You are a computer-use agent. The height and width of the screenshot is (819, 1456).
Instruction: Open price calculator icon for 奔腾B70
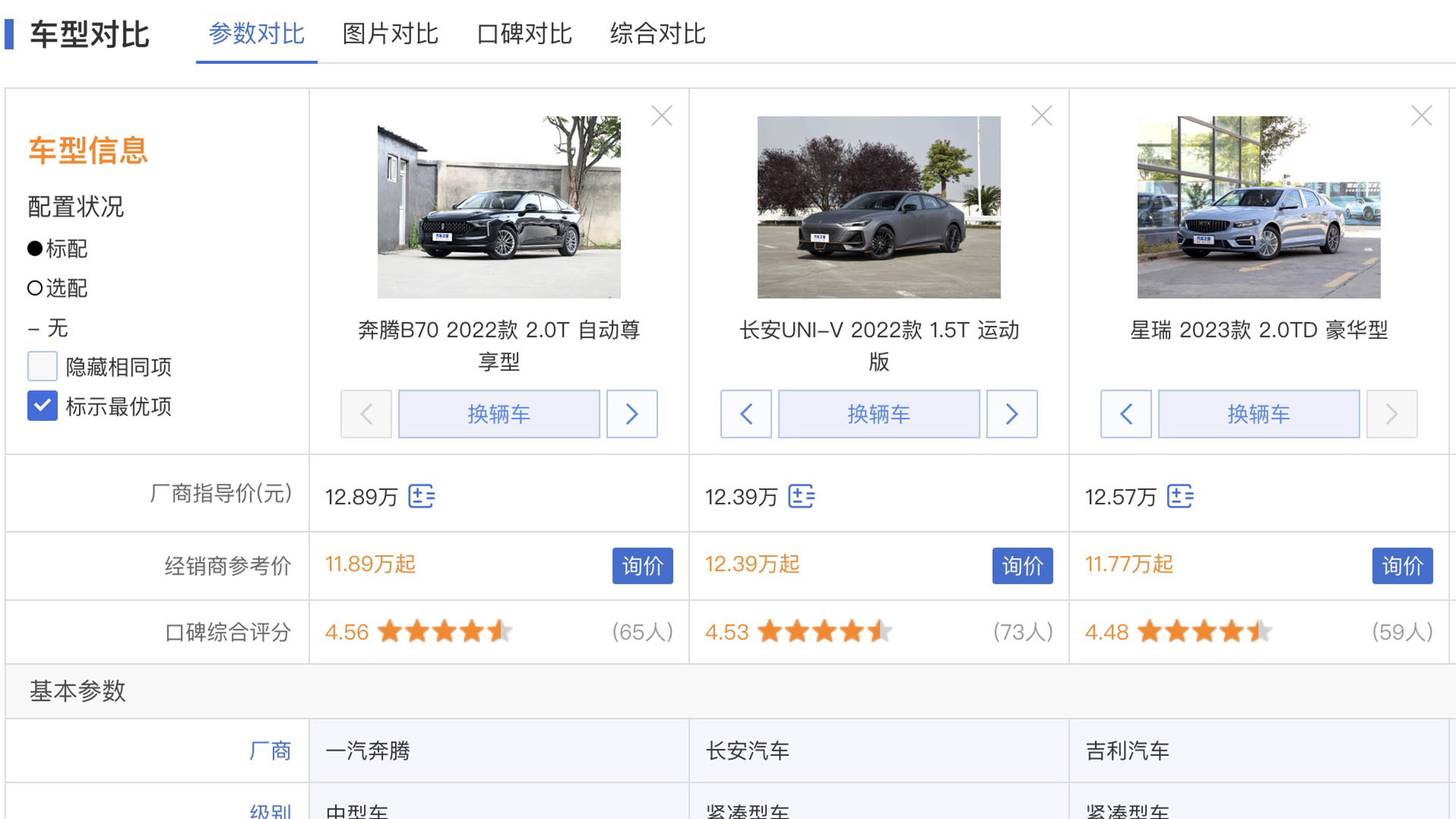click(x=421, y=497)
